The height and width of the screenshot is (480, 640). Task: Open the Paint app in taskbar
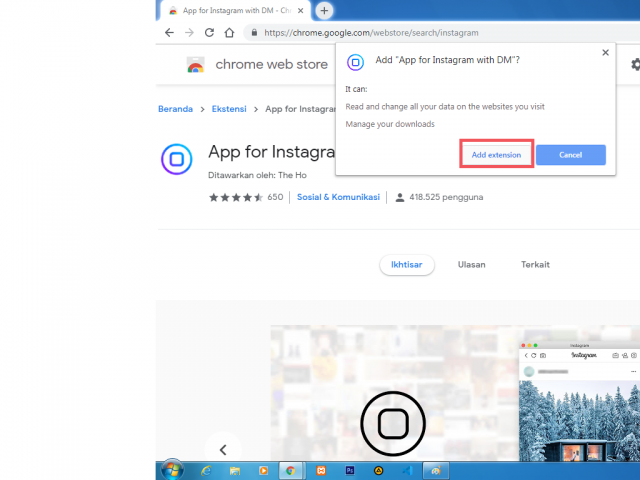click(x=436, y=471)
